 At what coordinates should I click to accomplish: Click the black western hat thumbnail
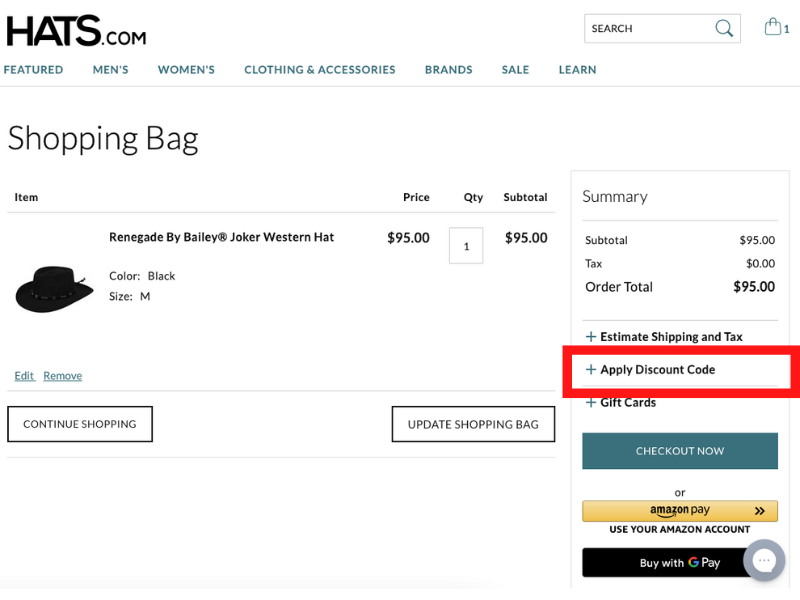pyautogui.click(x=54, y=287)
